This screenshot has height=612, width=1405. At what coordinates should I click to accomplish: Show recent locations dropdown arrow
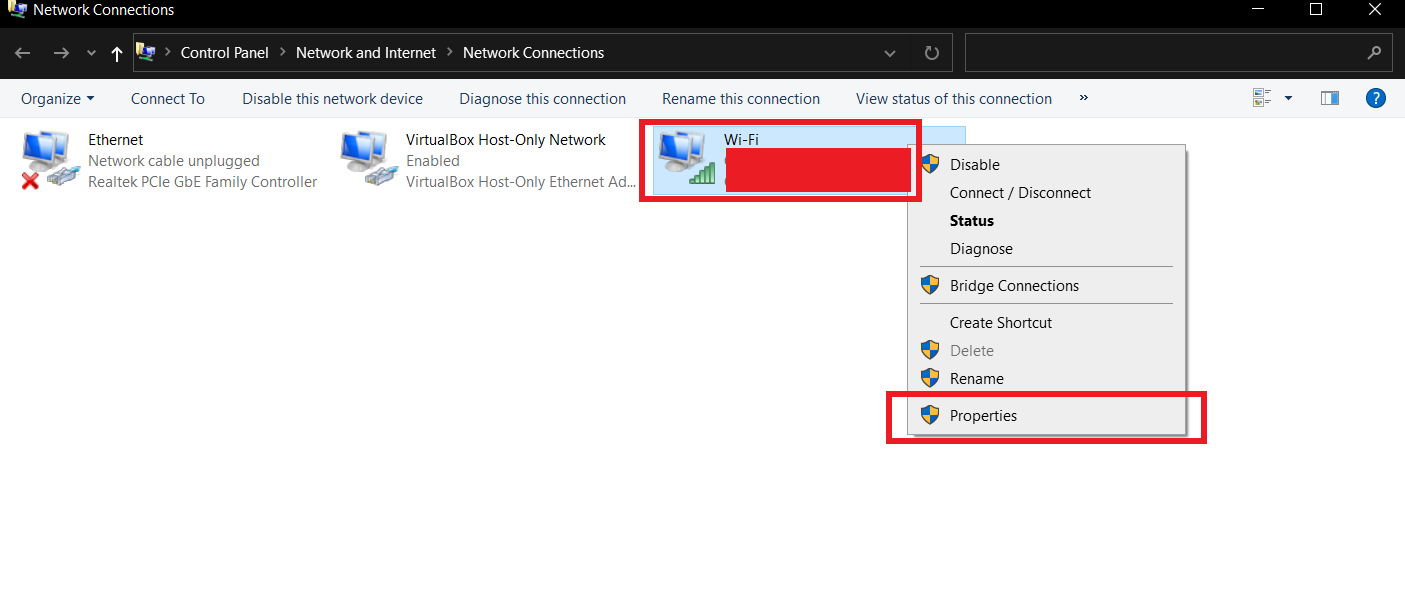click(91, 53)
